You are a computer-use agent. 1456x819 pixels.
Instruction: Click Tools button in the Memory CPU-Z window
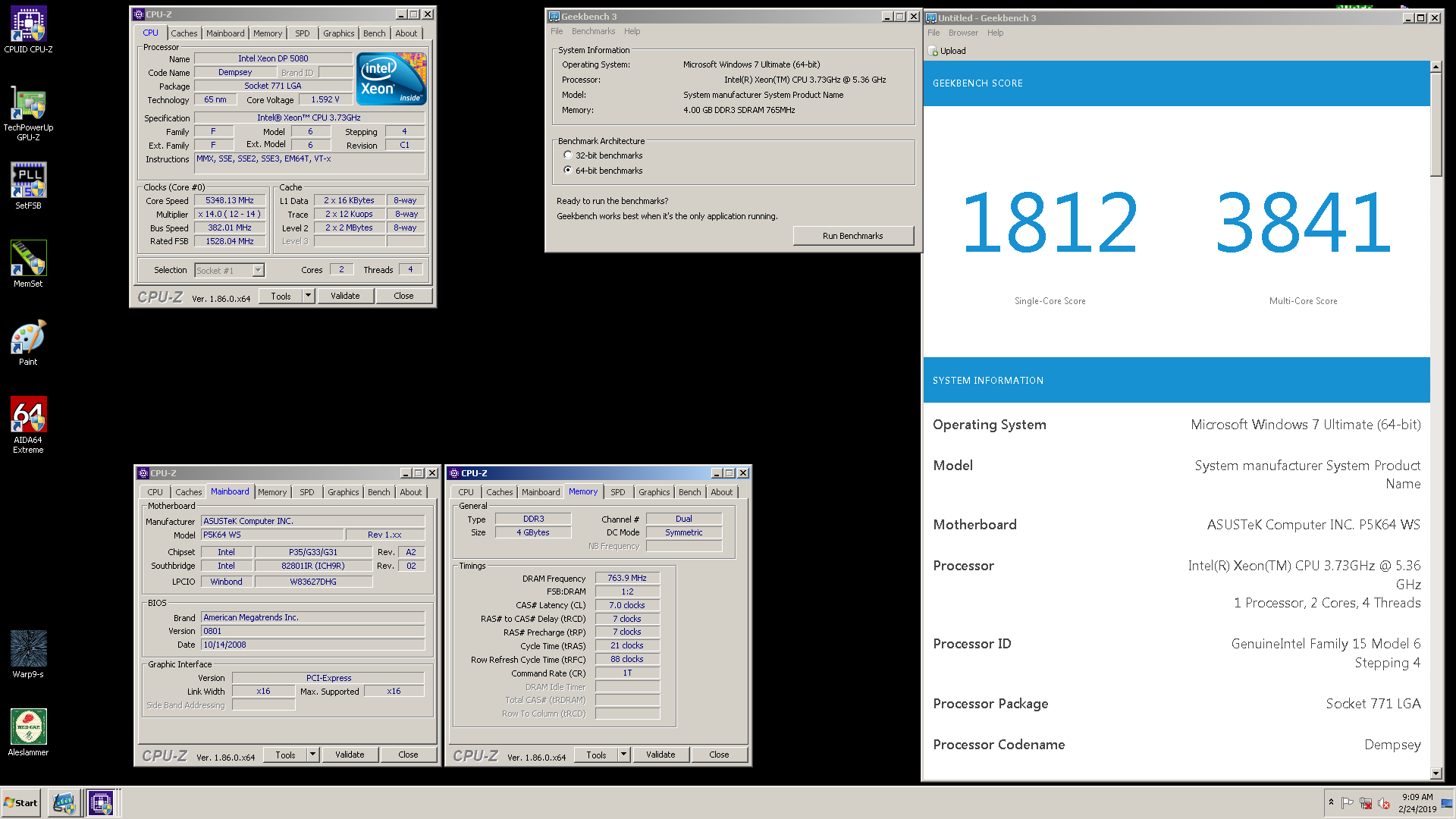[x=596, y=755]
